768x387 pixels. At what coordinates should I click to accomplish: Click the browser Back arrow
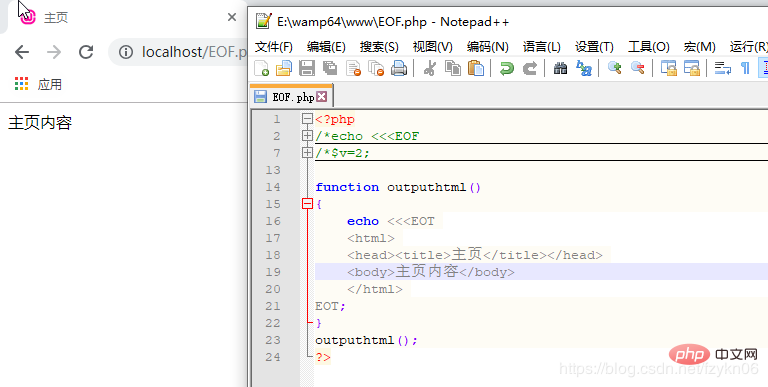click(x=22, y=52)
